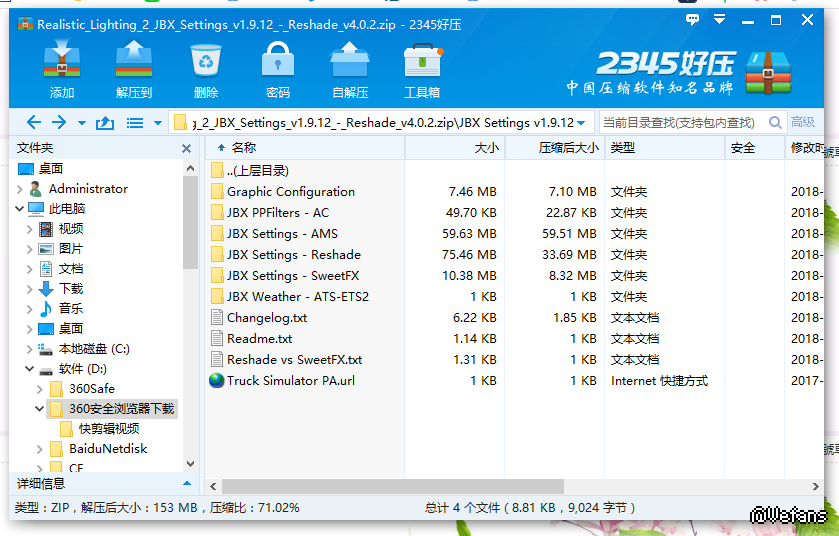Go up one directory level icon
Screen dimensions: 839x536
[x=104, y=123]
